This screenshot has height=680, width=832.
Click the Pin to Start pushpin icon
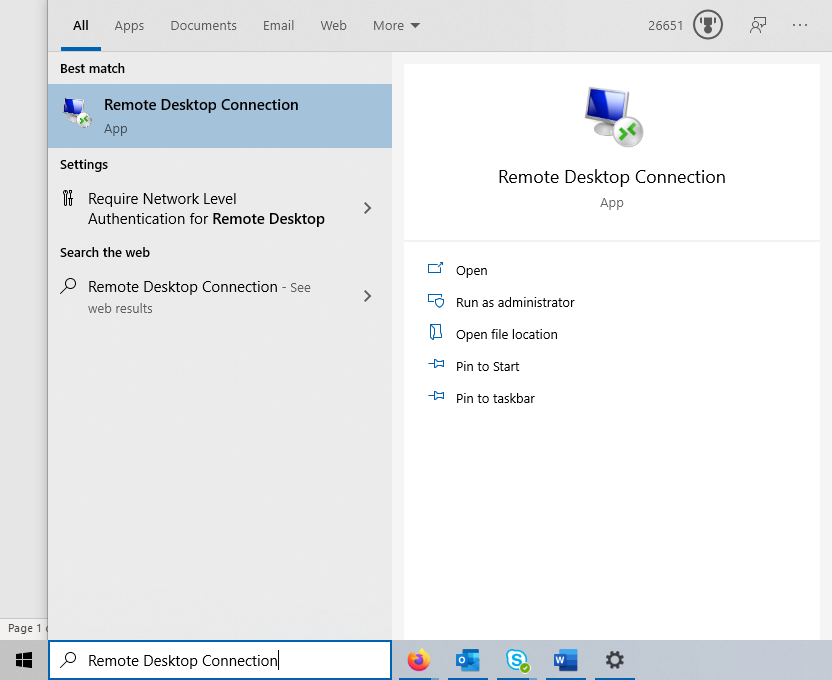[x=435, y=366]
